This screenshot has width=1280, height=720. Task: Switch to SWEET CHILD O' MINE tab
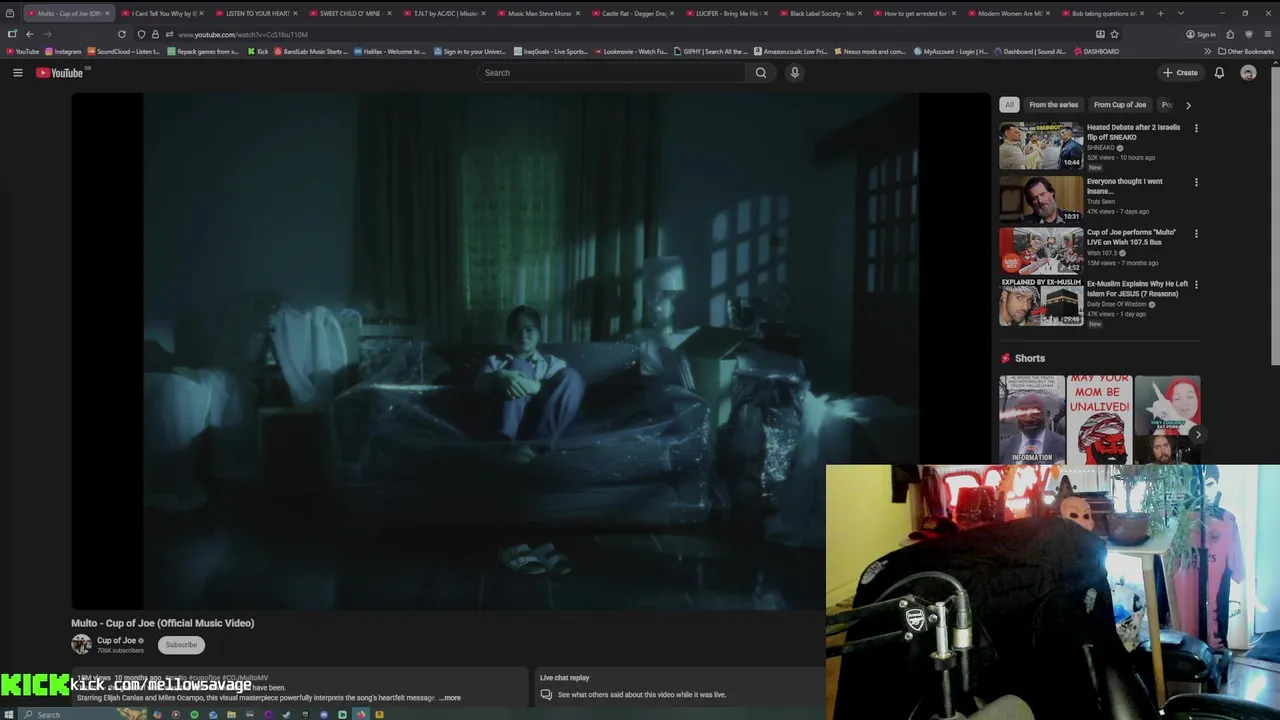[x=350, y=13]
